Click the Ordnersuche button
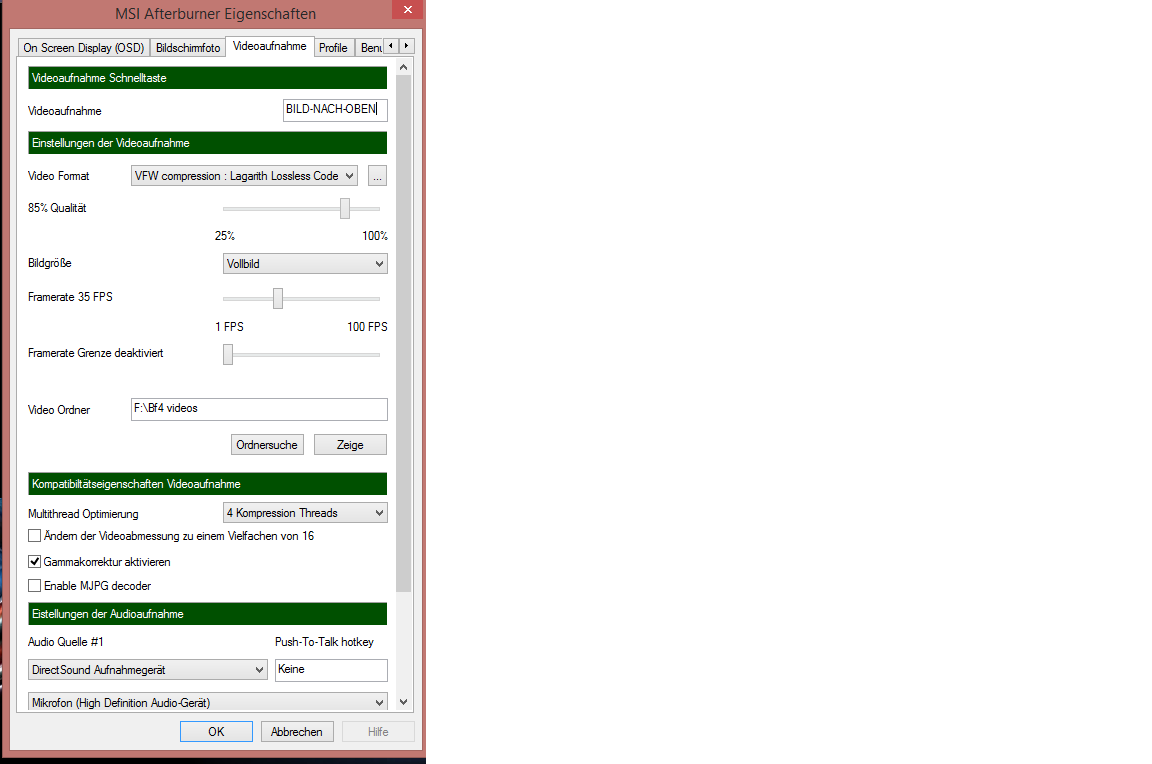Viewport: 1152px width, 764px height. pyautogui.click(x=267, y=444)
